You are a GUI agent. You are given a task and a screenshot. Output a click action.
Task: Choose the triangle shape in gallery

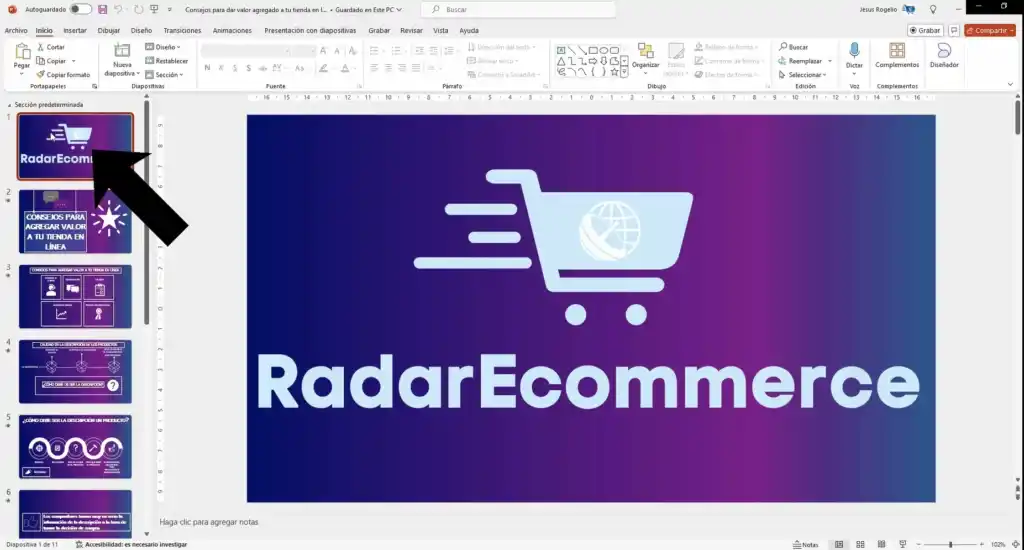(561, 61)
